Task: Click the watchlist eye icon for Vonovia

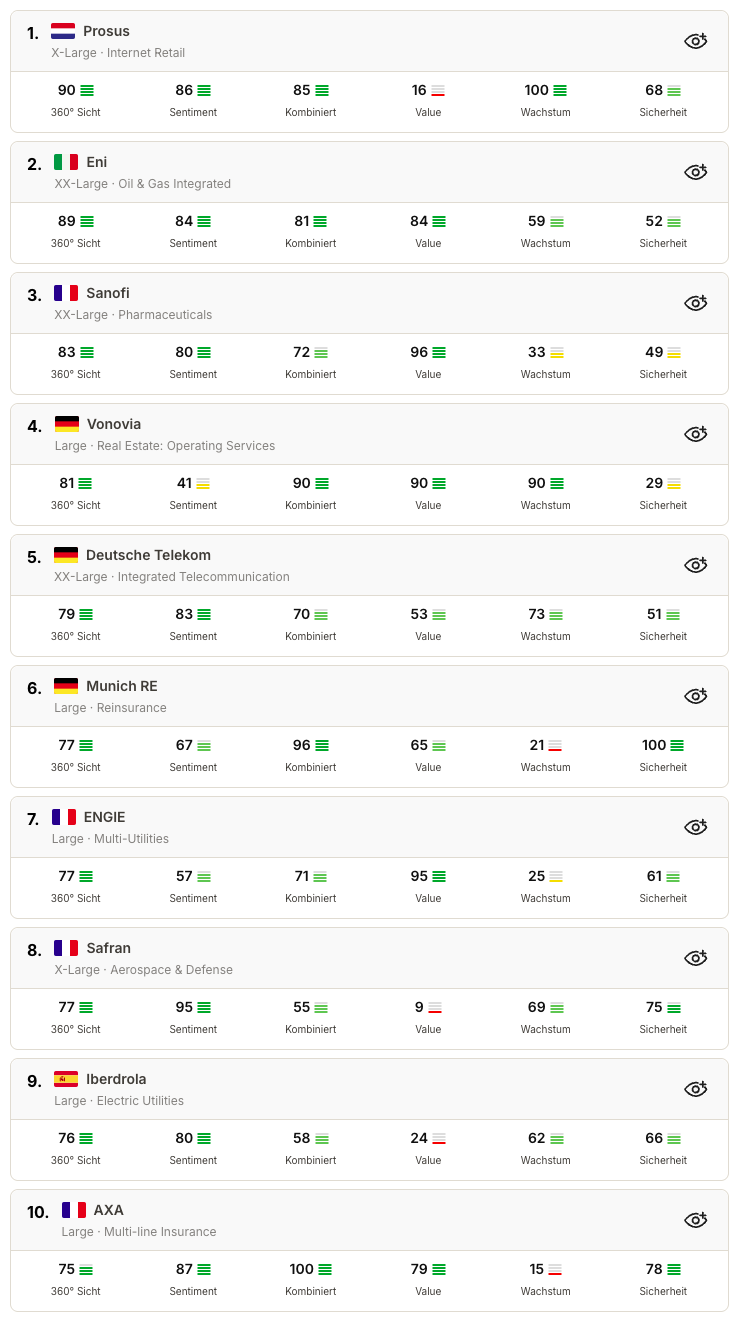Action: (695, 434)
